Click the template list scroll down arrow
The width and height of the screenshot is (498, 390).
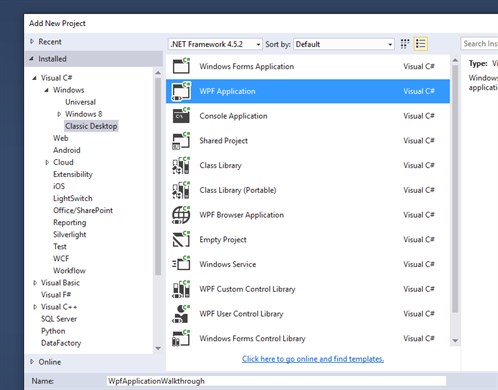[x=455, y=341]
